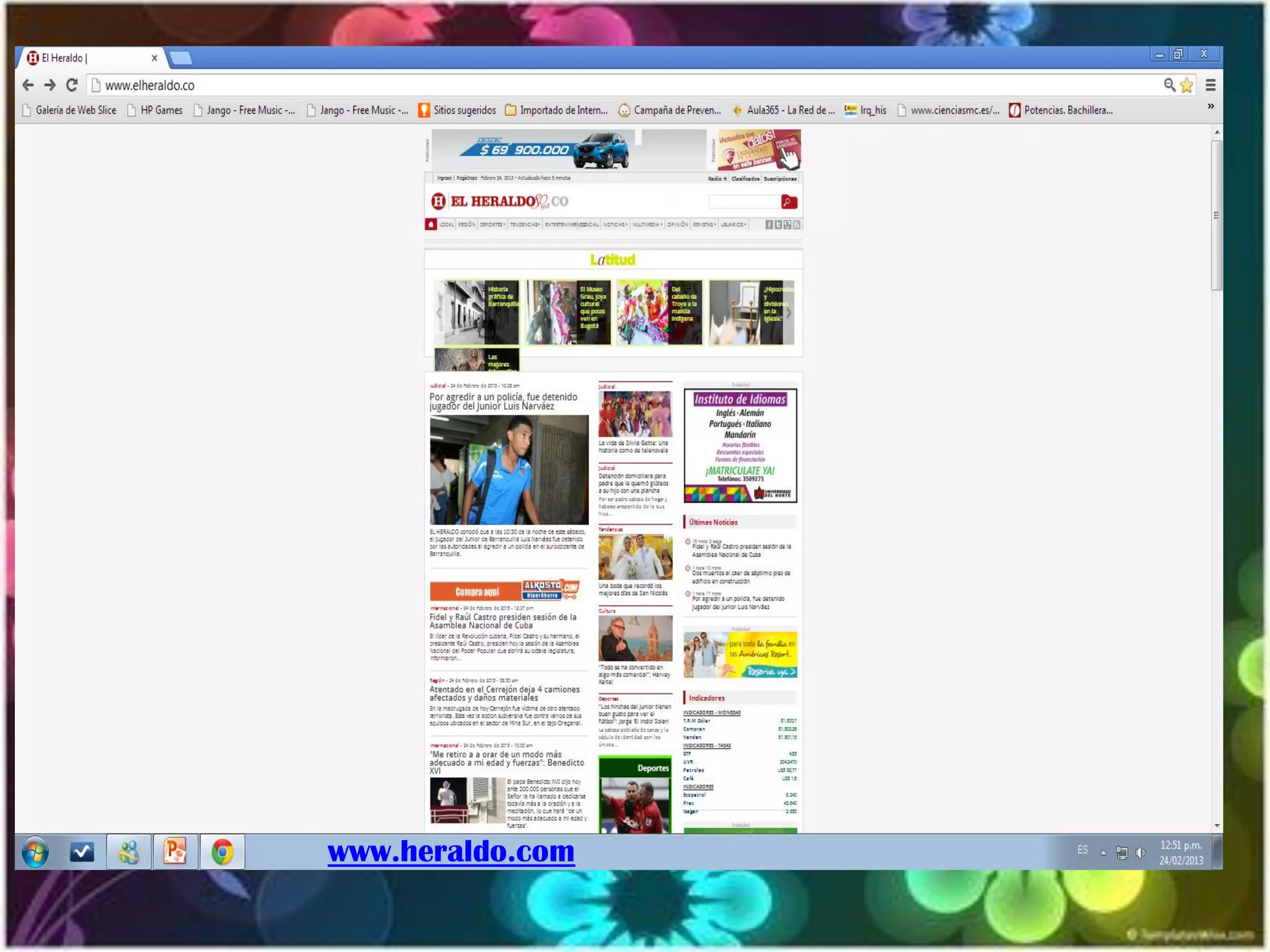Open the Galería de Web Slice bookmark
1270x952 pixels.
(69, 110)
